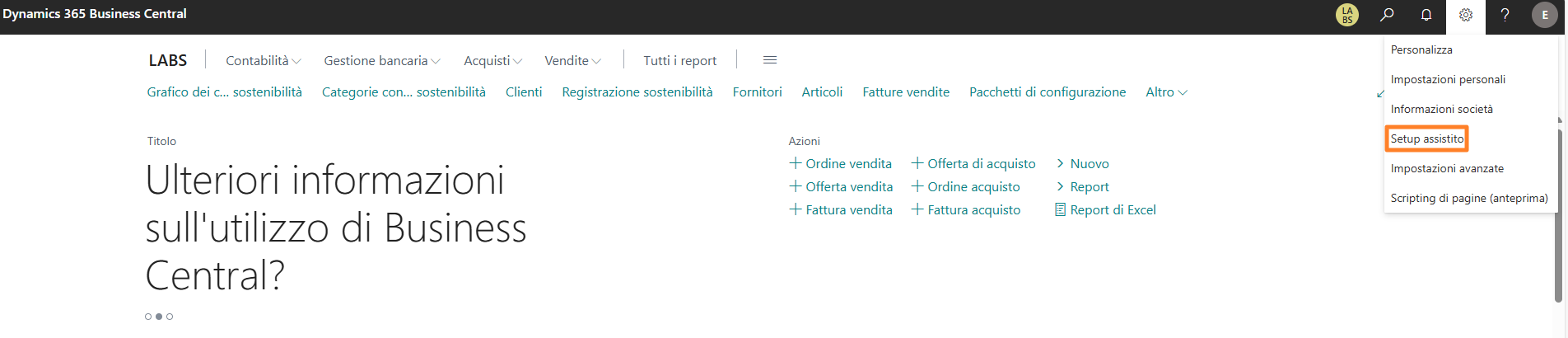
Task: Open the search magnifier icon
Action: coord(1387,15)
